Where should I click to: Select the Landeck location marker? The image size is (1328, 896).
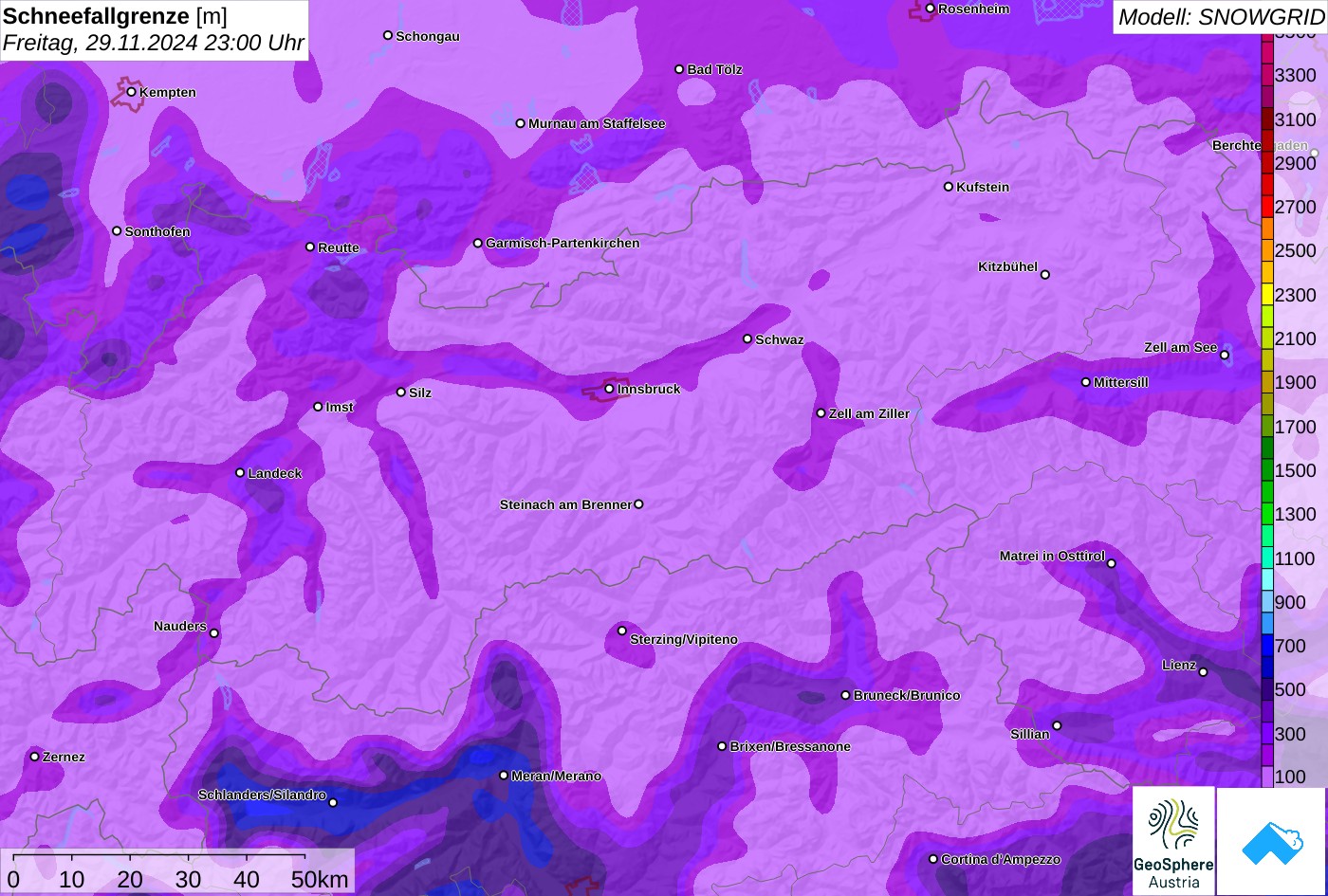click(x=240, y=473)
